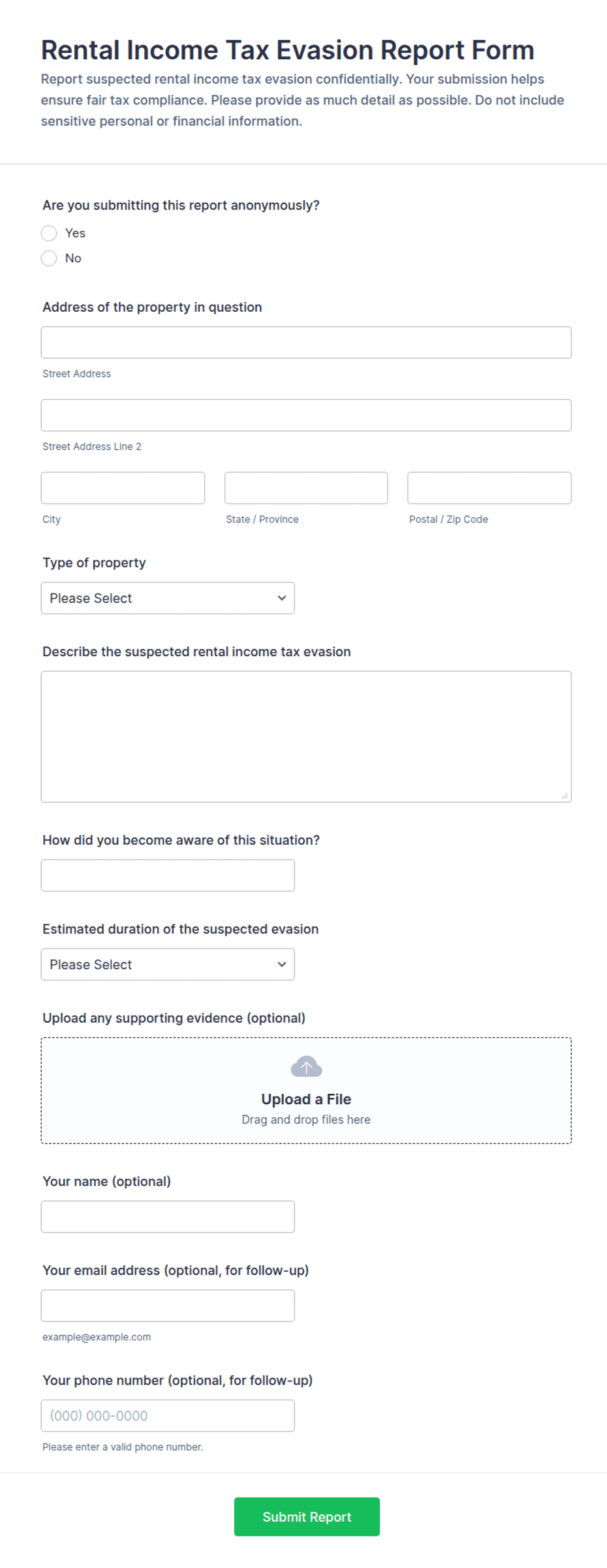Click Upload a File drop area

[306, 1091]
